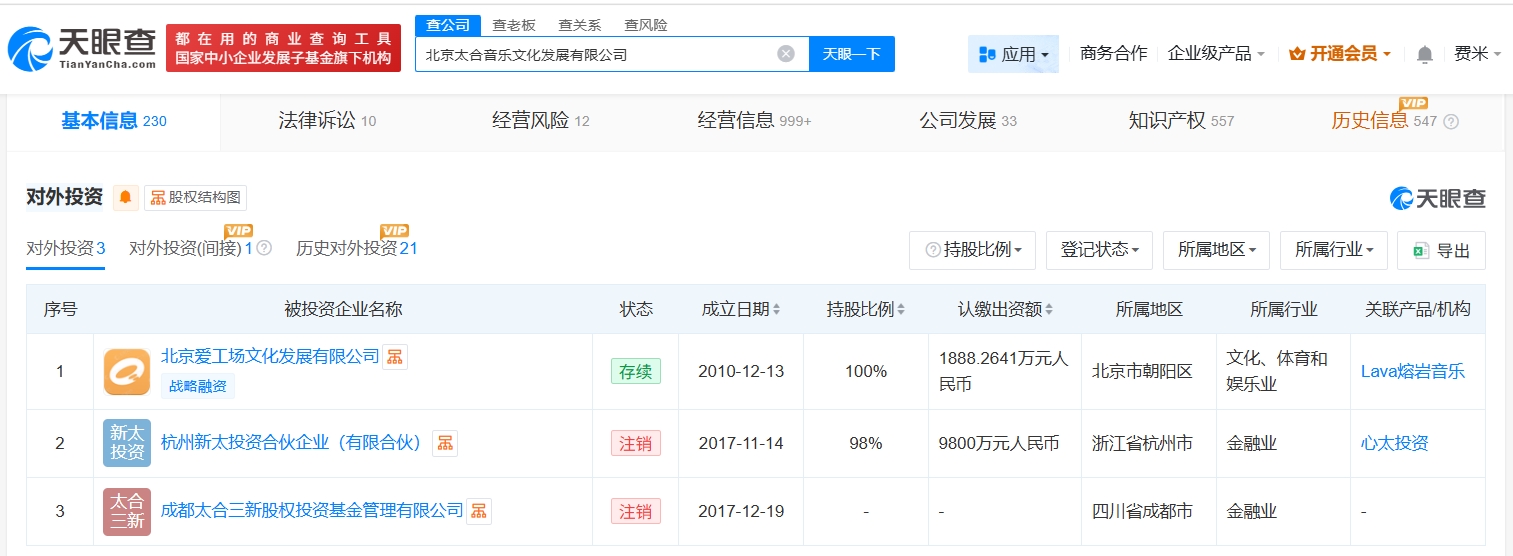The height and width of the screenshot is (556, 1513).
Task: Click the TianYanCha logo
Action: (82, 48)
